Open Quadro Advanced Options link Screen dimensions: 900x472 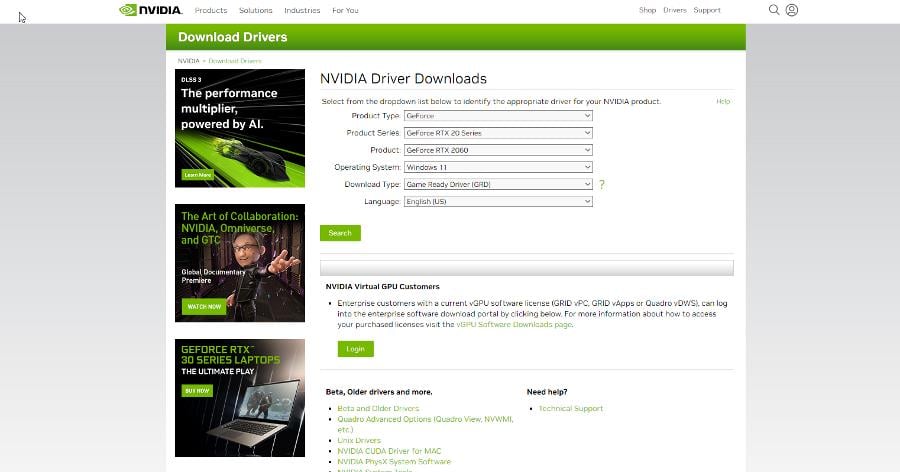(425, 424)
